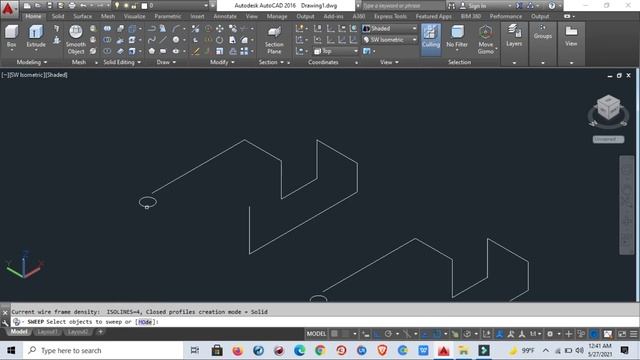Click the Move Gizmo button

[x=486, y=39]
